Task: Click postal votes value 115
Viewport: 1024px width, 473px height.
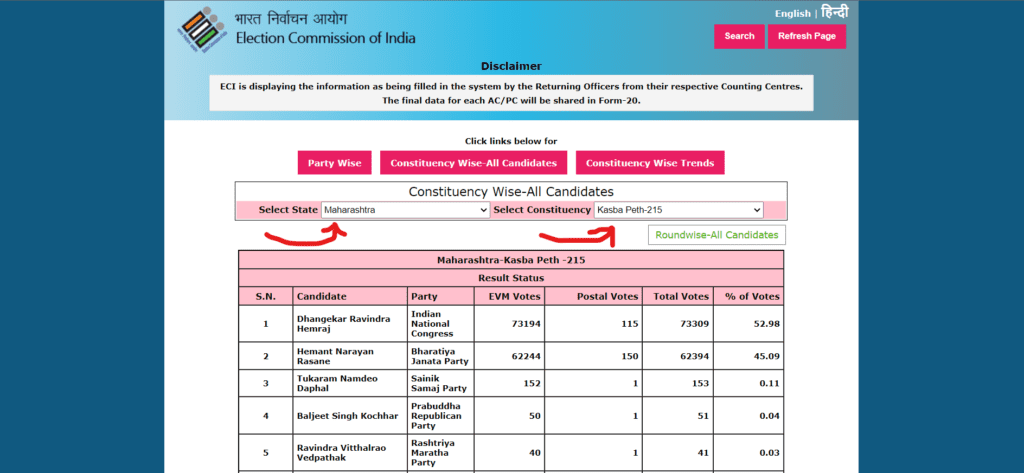Action: point(630,323)
